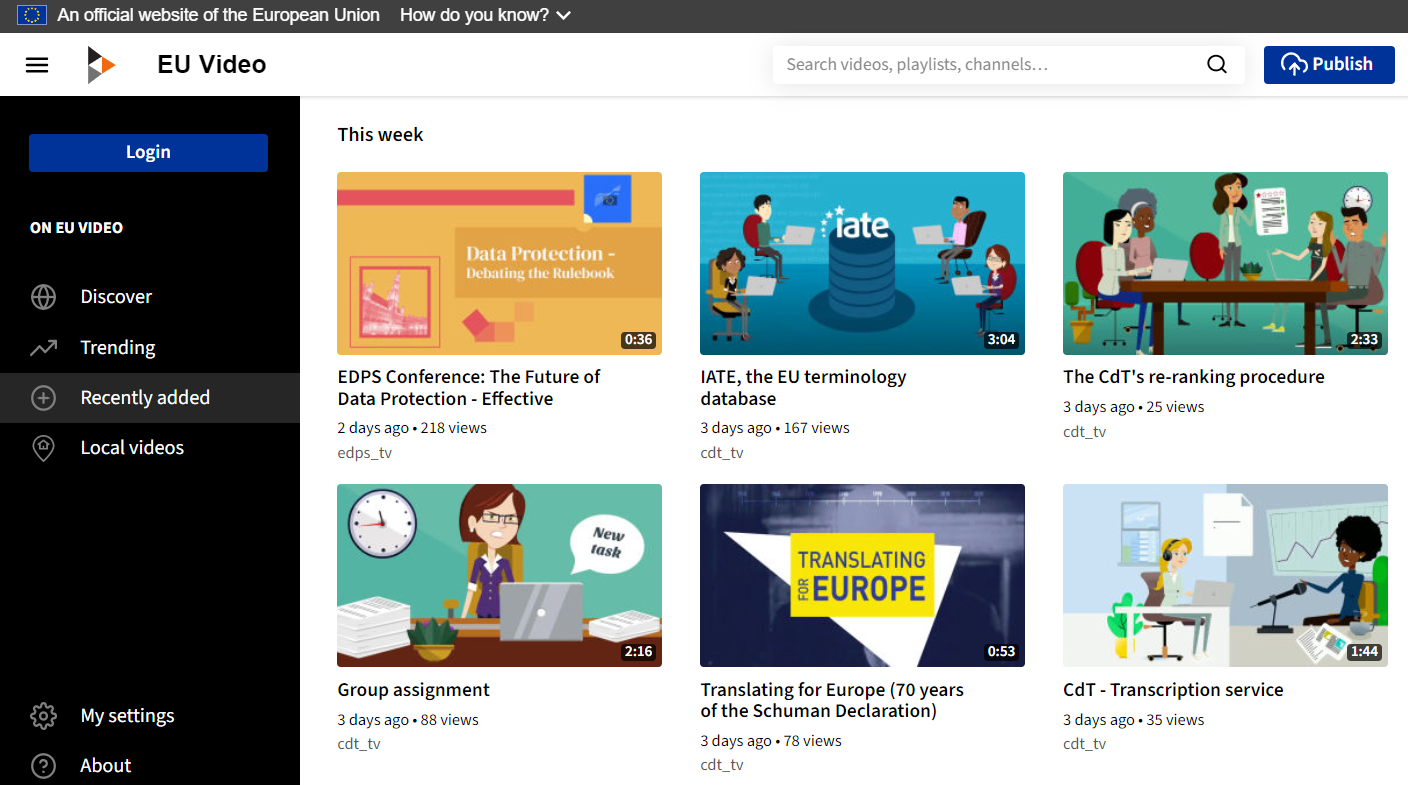
Task: Click the EU Video play logo
Action: click(101, 65)
